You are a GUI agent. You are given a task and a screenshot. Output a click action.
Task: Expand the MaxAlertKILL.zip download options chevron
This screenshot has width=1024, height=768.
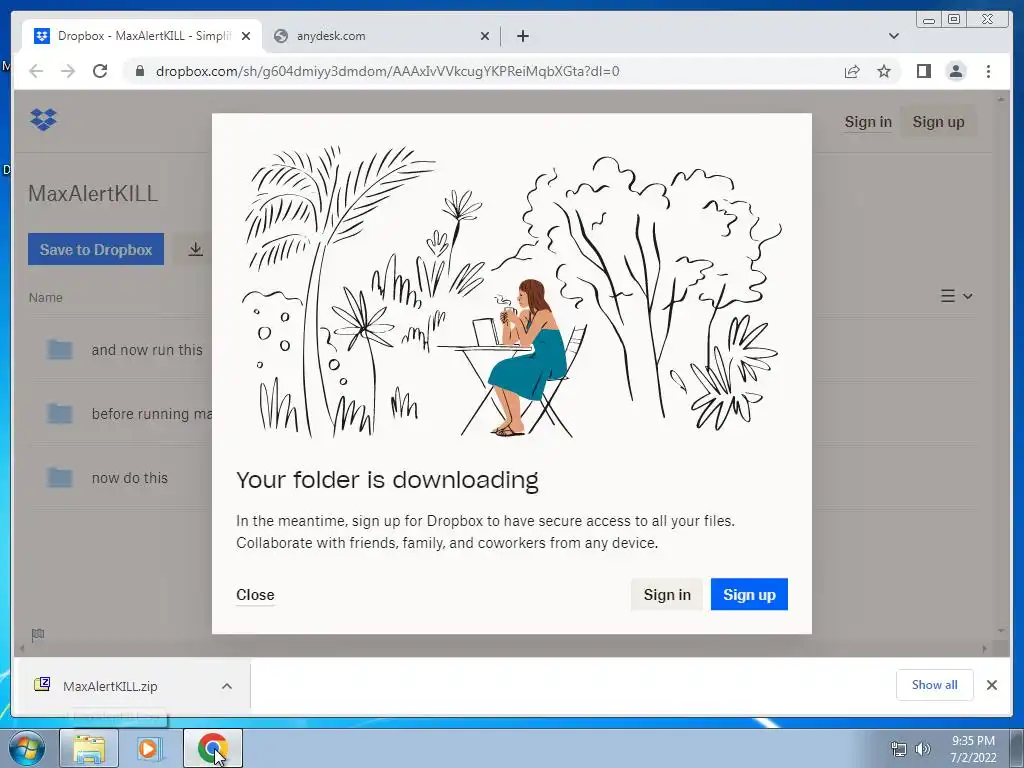tap(227, 686)
